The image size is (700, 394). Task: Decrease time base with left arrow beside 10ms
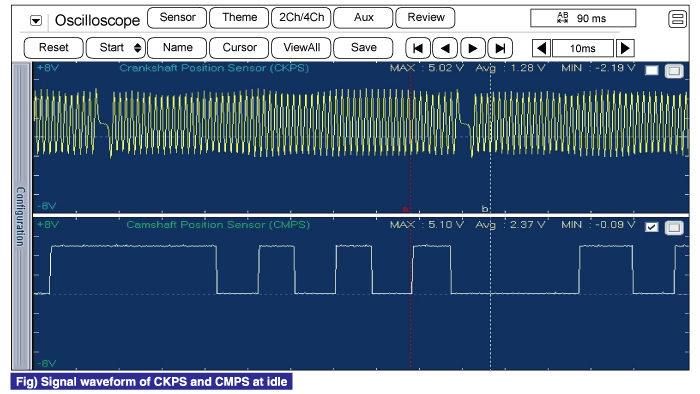542,48
